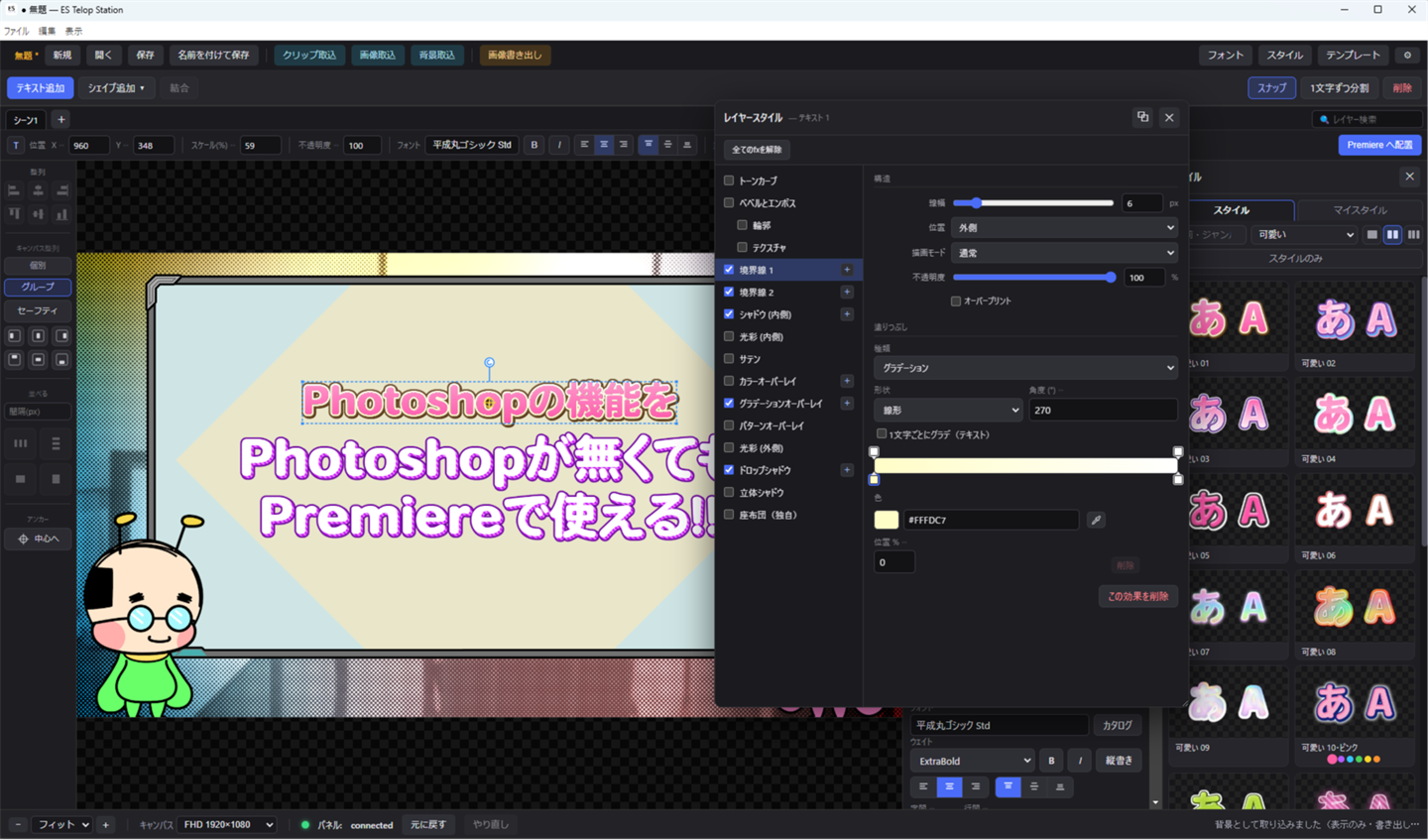Add another ドロップシャドウ effect instance
Image resolution: width=1428 pixels, height=840 pixels.
coord(847,470)
